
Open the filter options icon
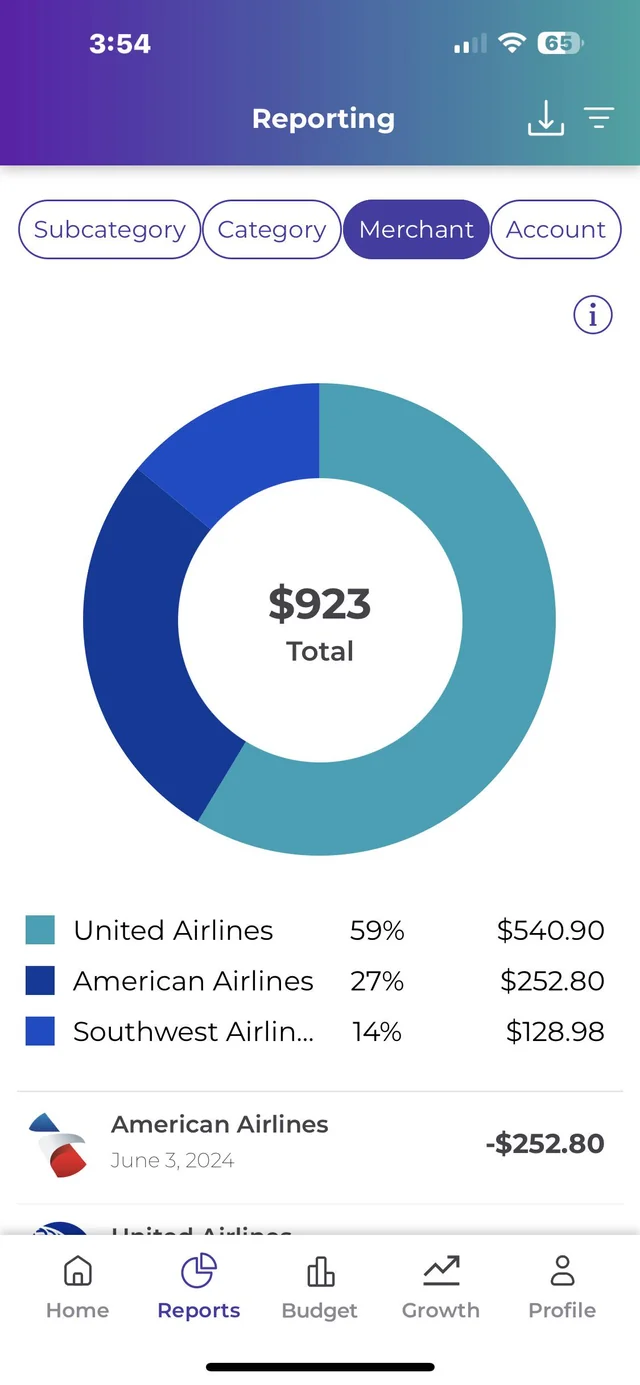[x=599, y=119]
